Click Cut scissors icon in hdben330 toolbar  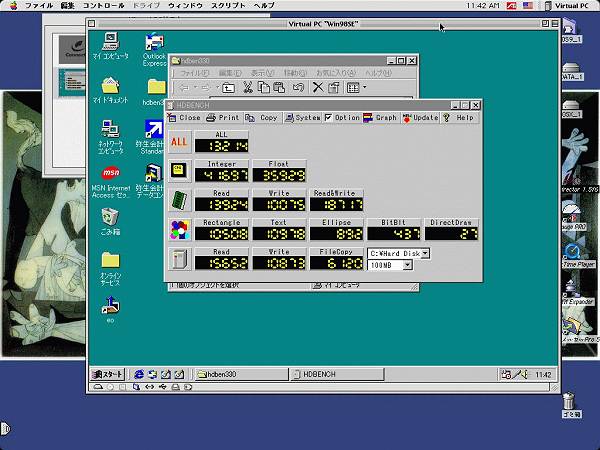248,88
